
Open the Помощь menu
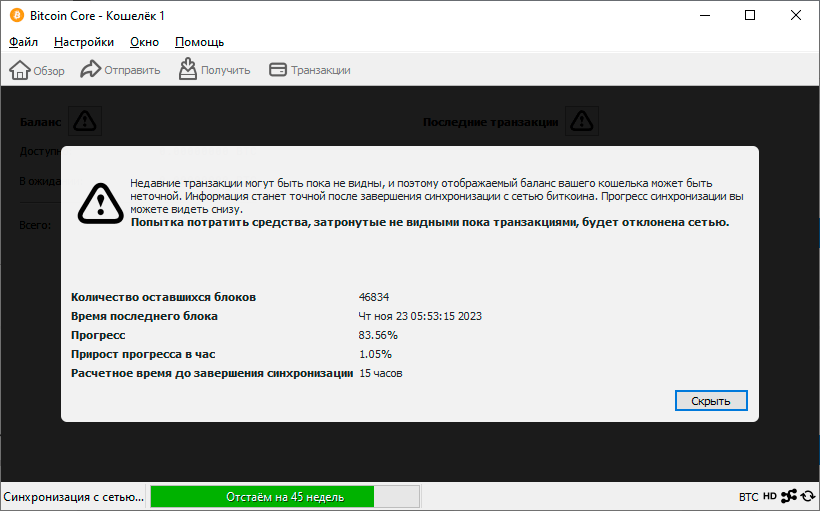[199, 42]
